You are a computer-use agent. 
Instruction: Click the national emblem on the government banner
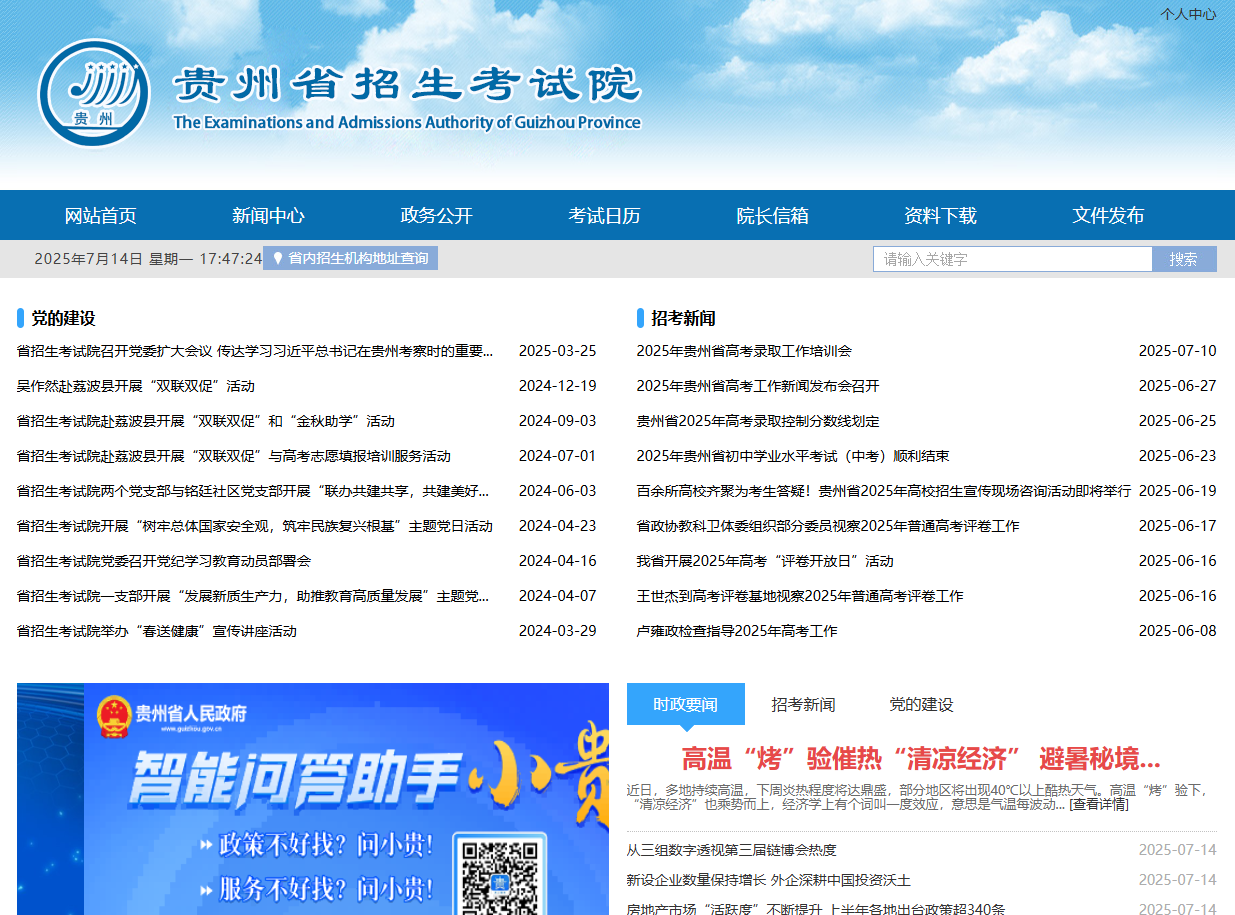click(x=113, y=718)
